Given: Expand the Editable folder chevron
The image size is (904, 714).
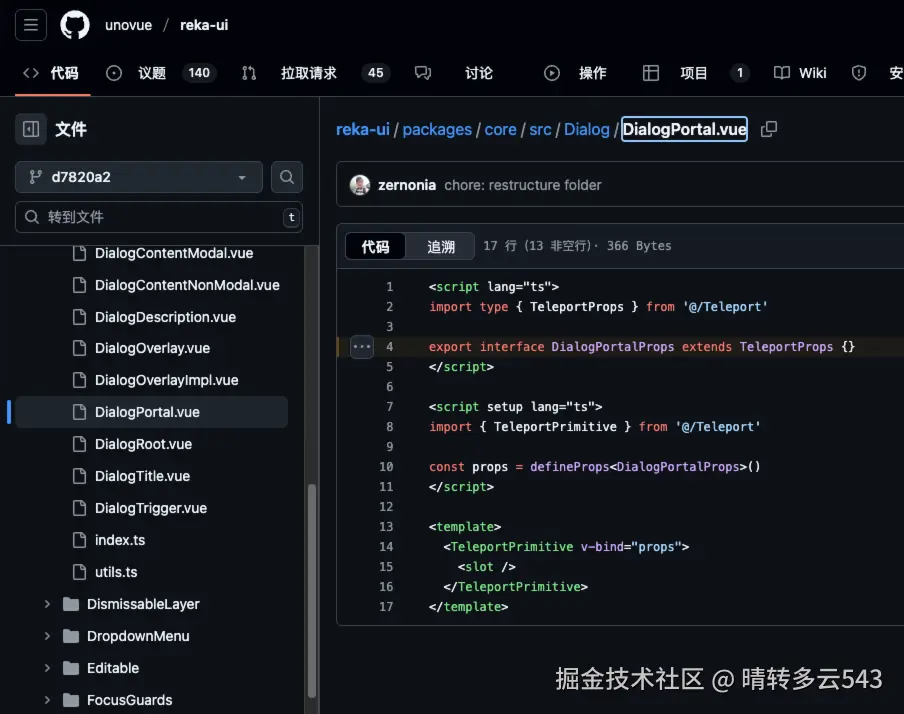Looking at the screenshot, I should pos(47,668).
